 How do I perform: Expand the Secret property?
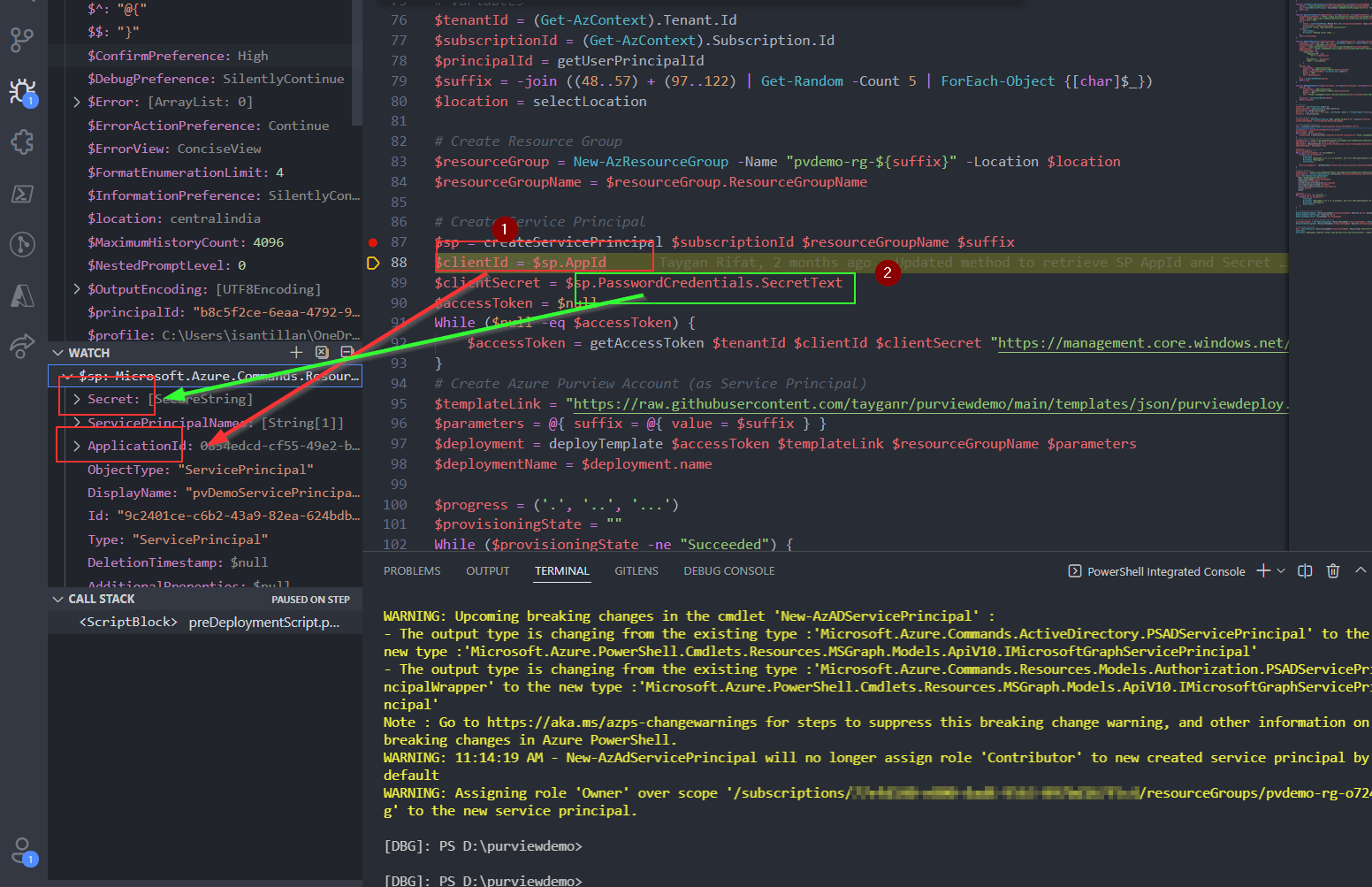coord(77,399)
